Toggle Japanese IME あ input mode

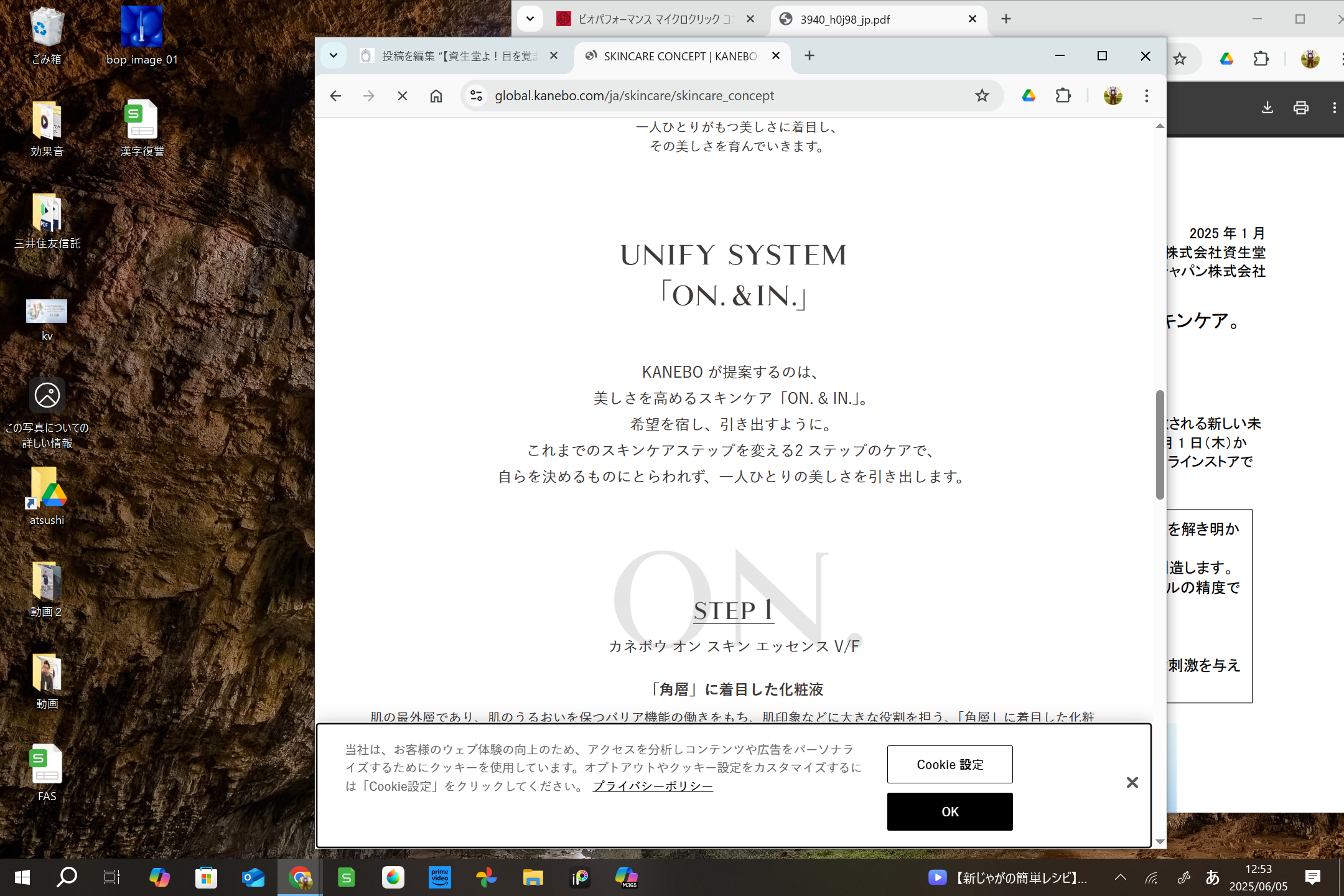(x=1213, y=877)
